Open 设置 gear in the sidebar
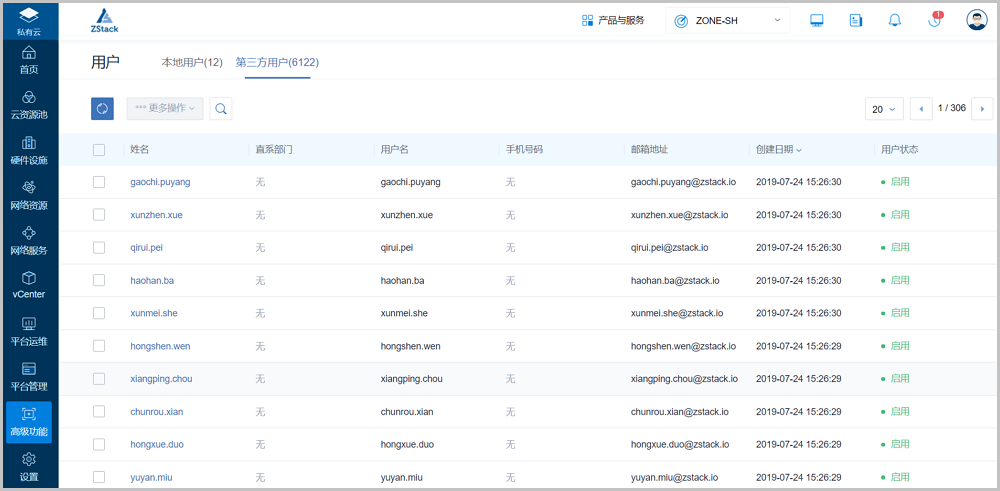This screenshot has height=491, width=1000. [29, 466]
